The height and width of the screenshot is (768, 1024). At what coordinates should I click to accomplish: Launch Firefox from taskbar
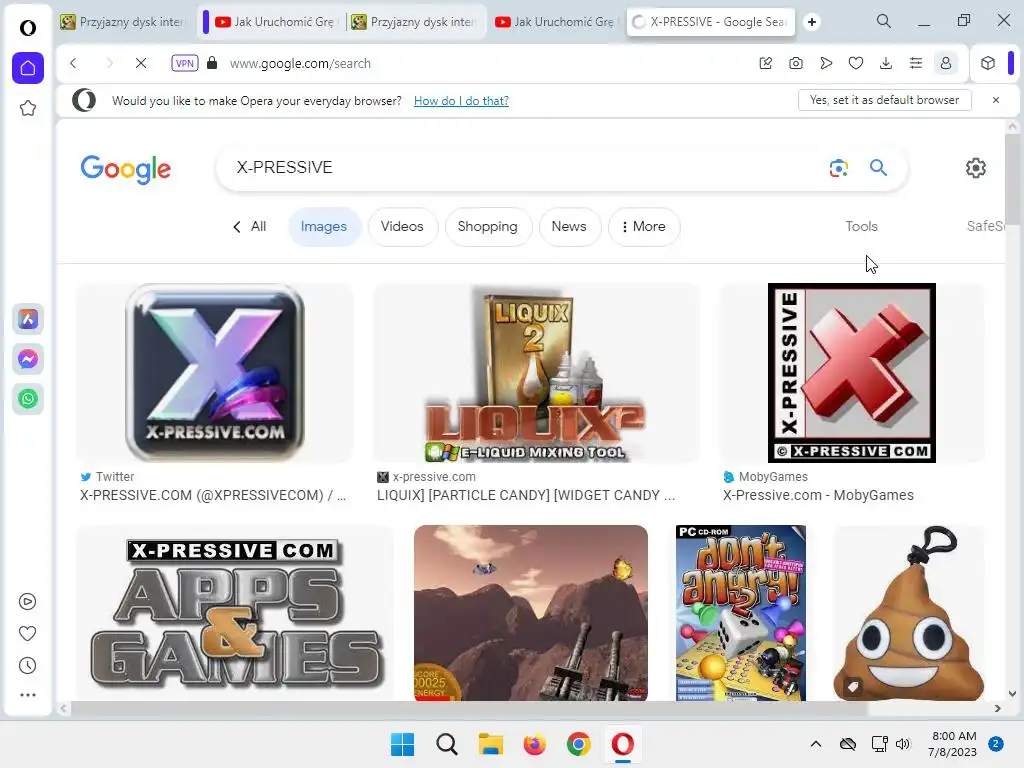click(534, 744)
